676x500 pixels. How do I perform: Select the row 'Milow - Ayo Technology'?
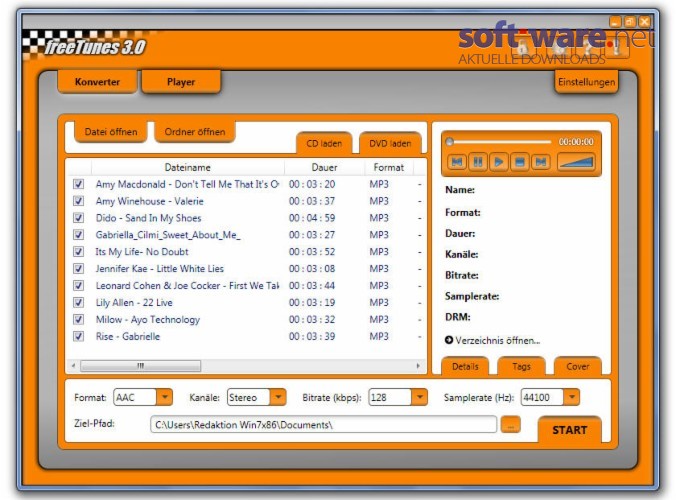246,319
